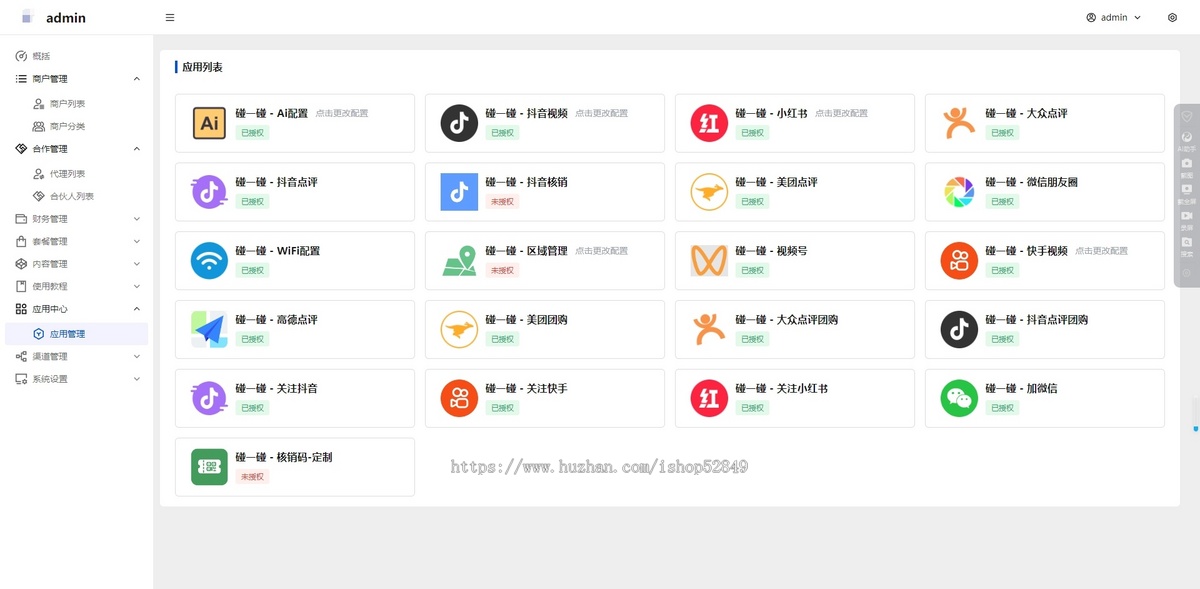
Task: Expand the 内容管理 menu group
Action: pos(77,264)
